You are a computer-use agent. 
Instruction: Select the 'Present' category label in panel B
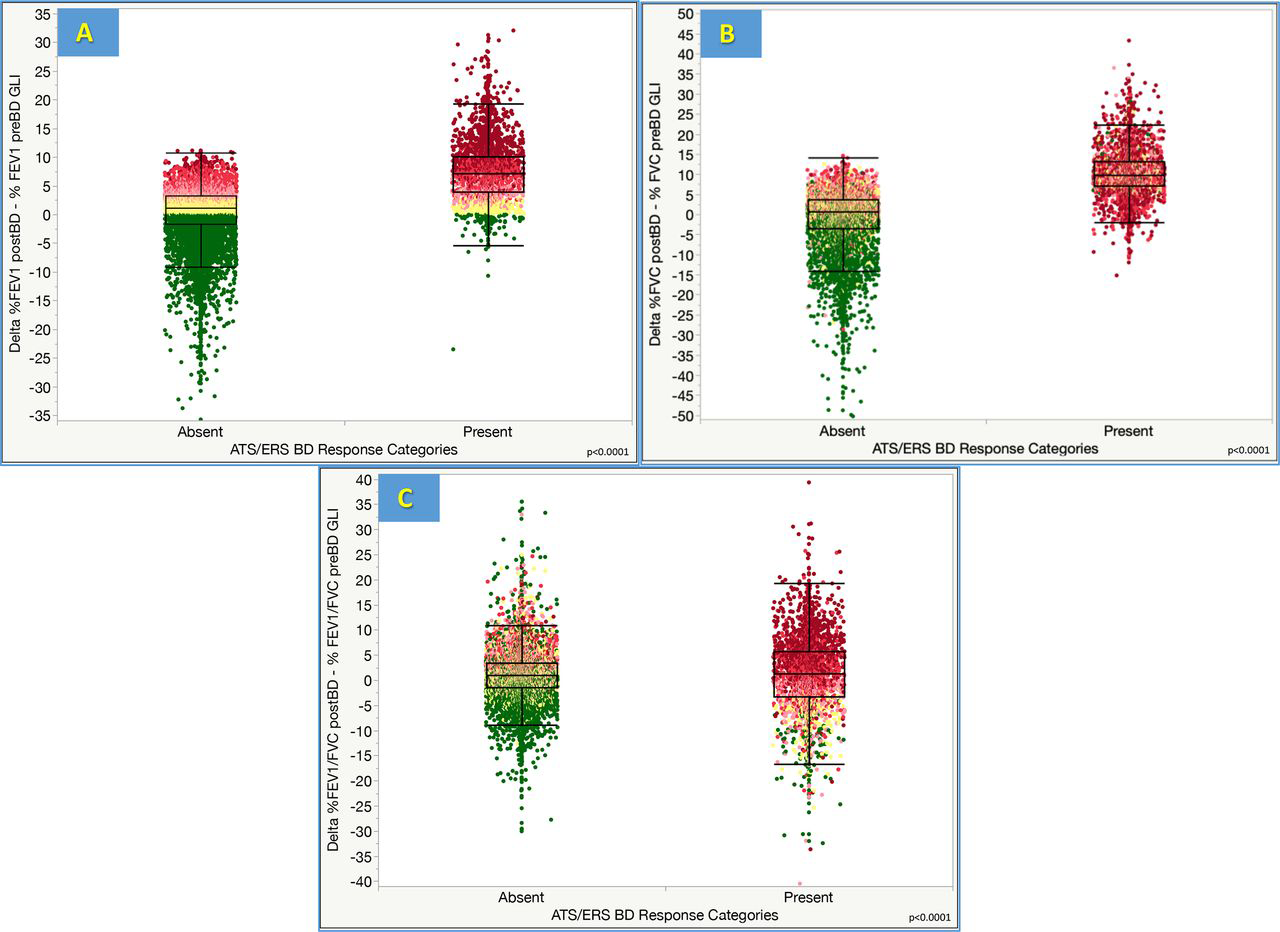[1128, 431]
